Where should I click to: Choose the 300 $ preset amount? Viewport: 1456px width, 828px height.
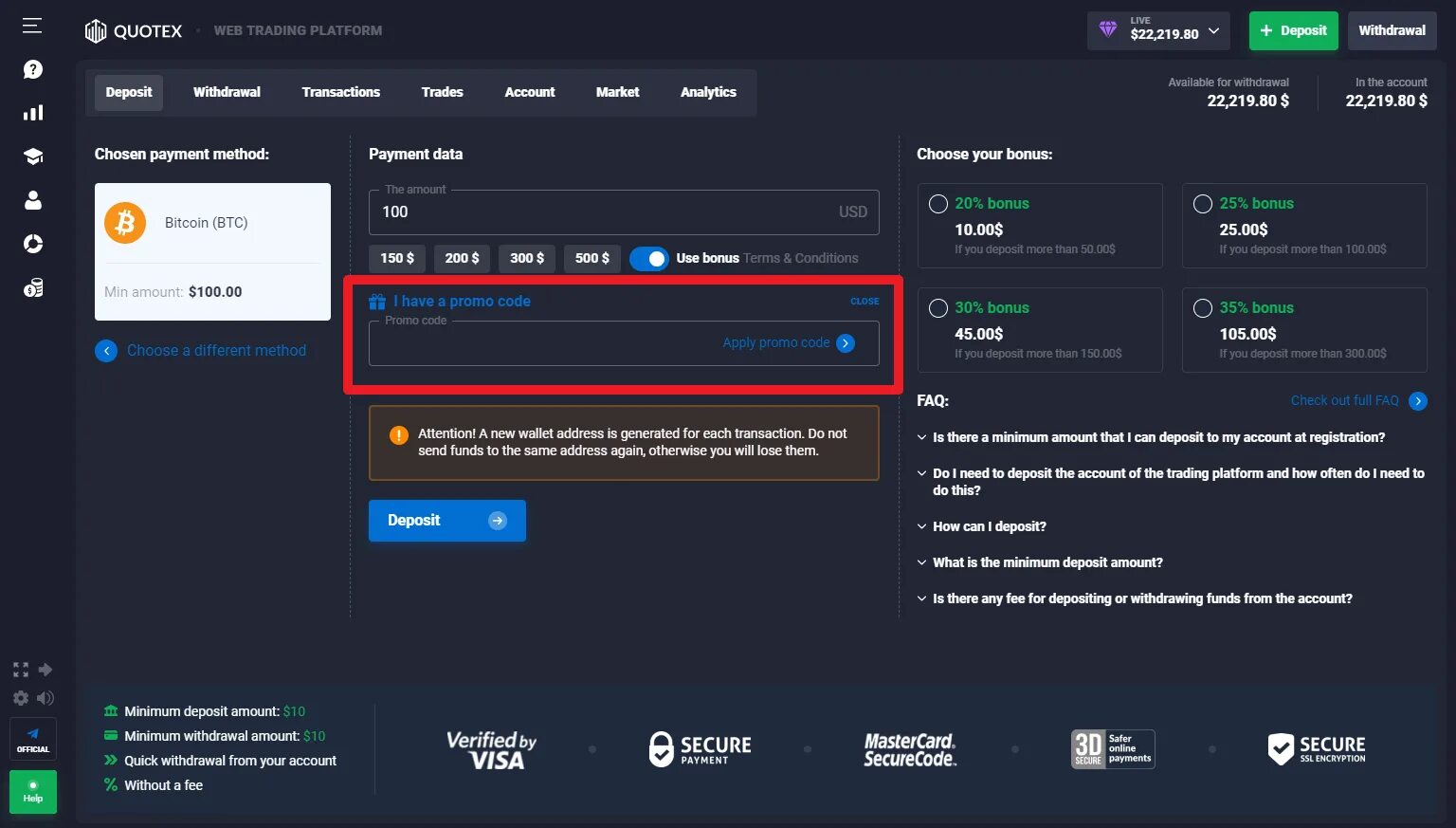click(x=527, y=258)
